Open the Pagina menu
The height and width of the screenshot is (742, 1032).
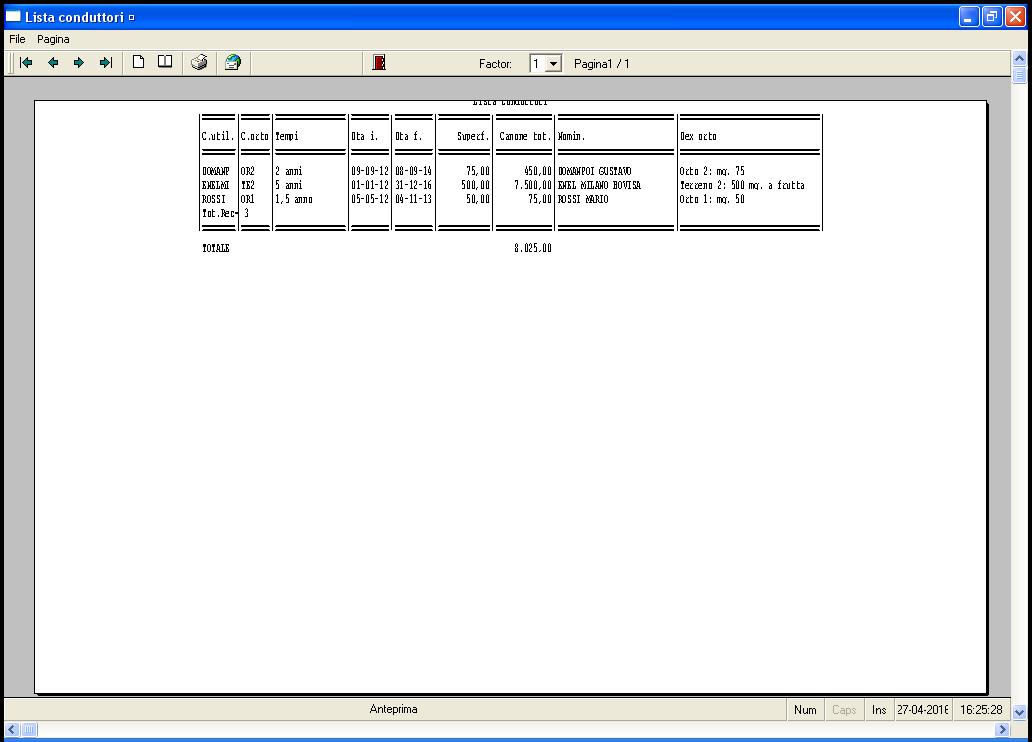tap(54, 39)
